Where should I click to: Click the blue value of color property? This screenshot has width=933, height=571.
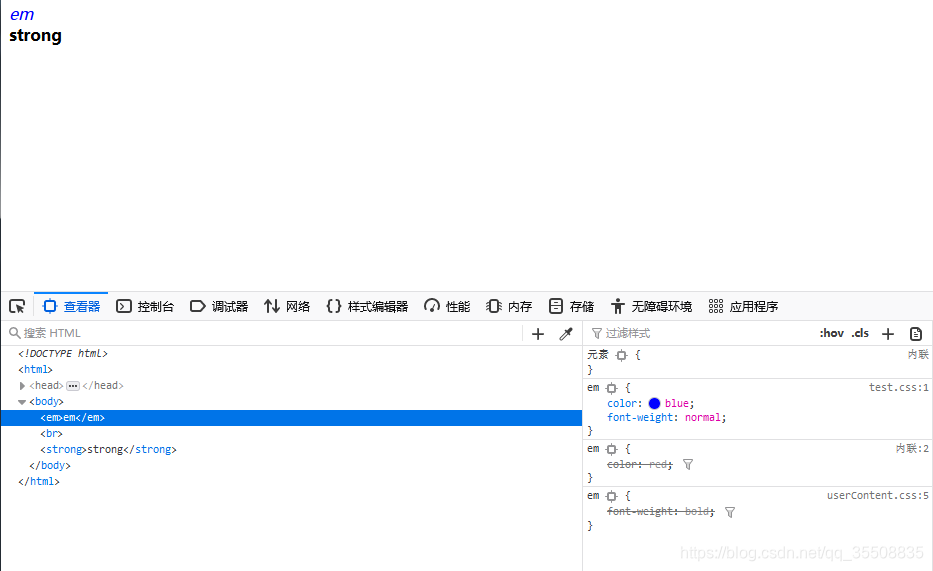coord(677,403)
